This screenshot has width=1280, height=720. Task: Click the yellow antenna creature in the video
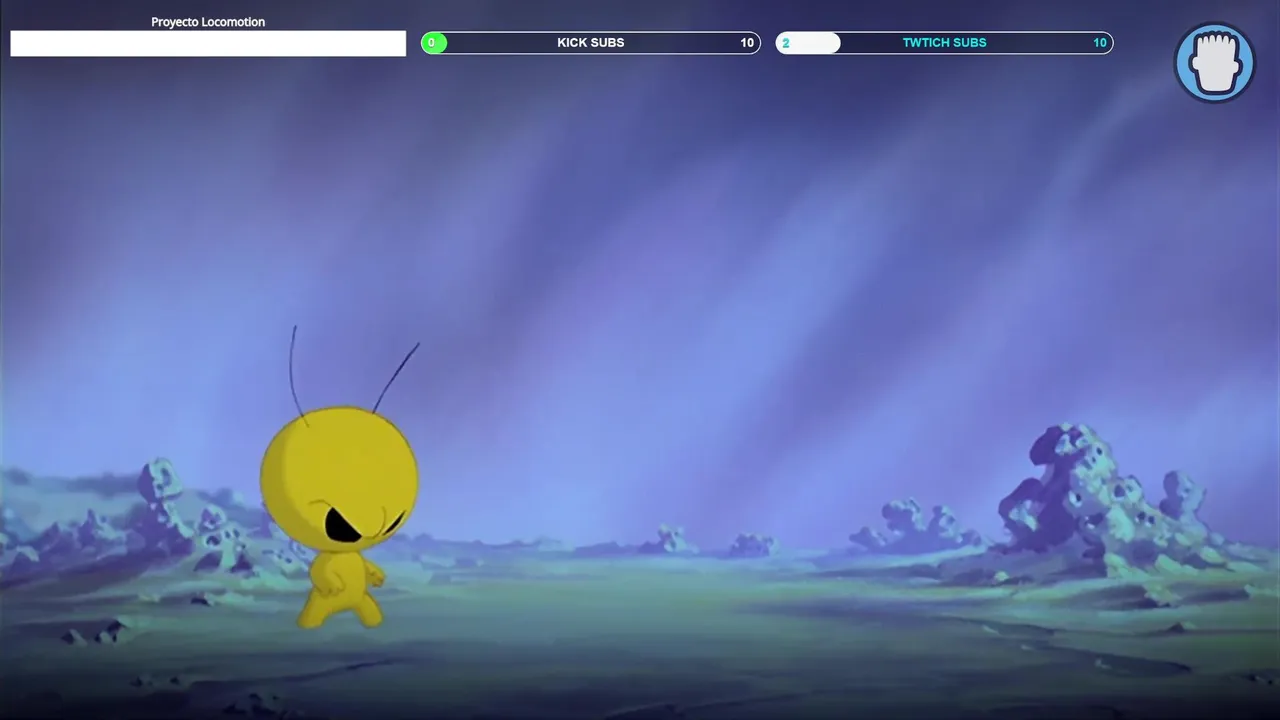pos(340,478)
